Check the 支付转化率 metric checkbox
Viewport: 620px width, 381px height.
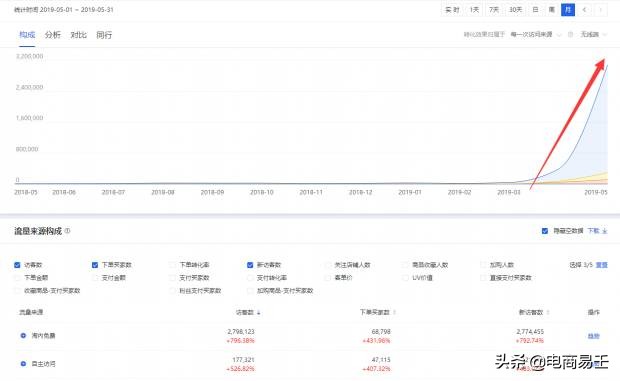pos(250,278)
